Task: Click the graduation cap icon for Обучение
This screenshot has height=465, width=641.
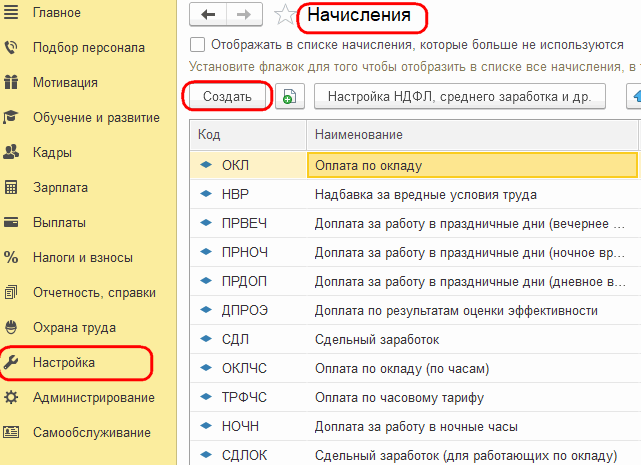Action: click(x=11, y=117)
